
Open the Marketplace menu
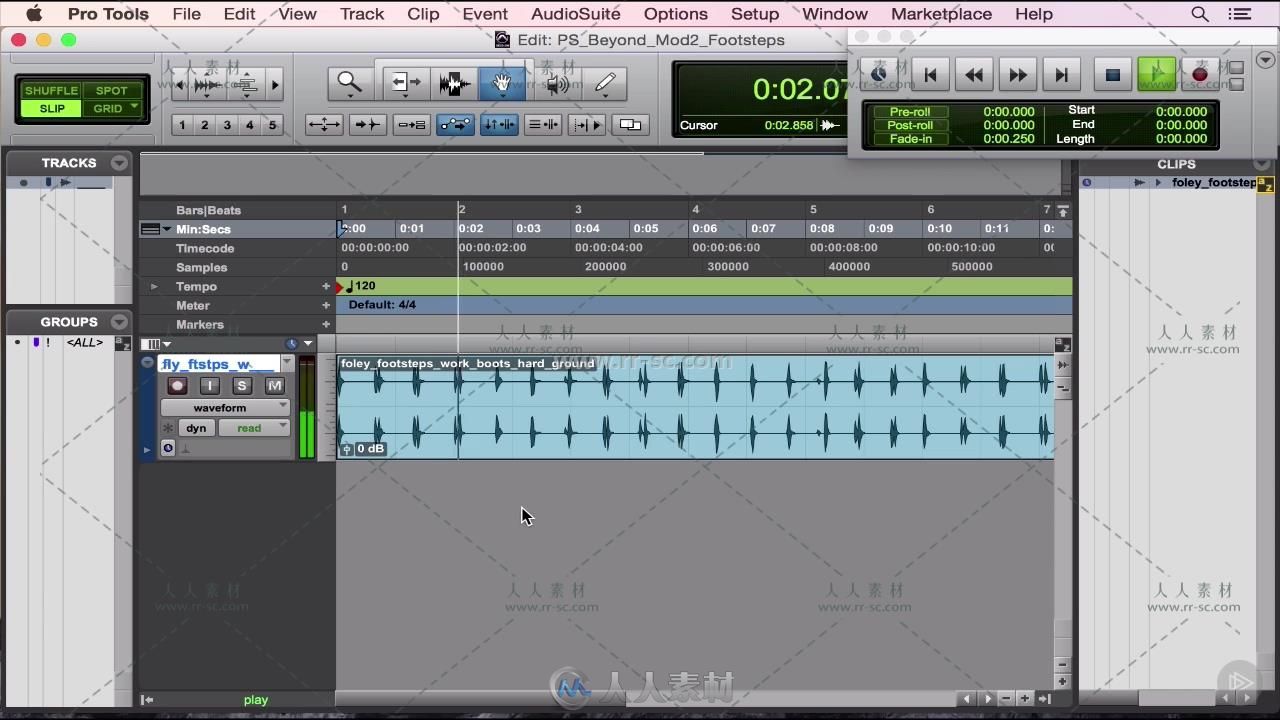(x=941, y=14)
